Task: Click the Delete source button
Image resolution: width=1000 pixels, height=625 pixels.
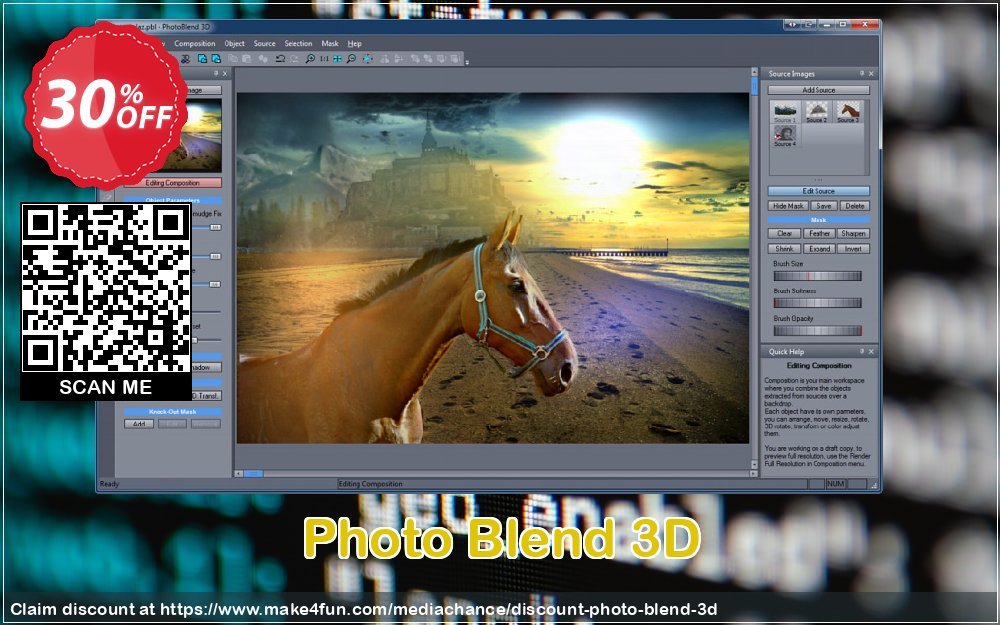Action: (855, 206)
